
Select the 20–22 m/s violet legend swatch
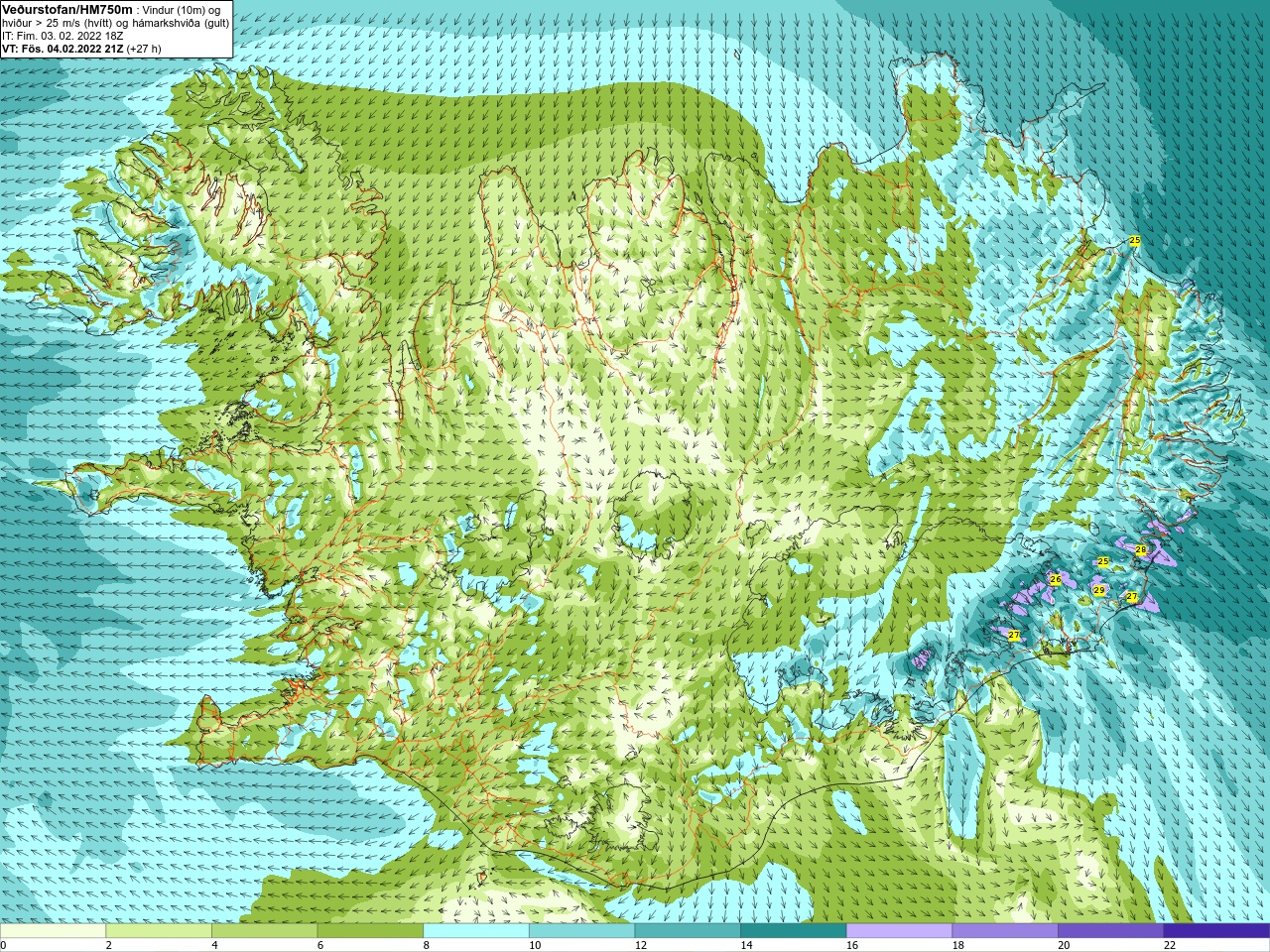[x=1111, y=931]
